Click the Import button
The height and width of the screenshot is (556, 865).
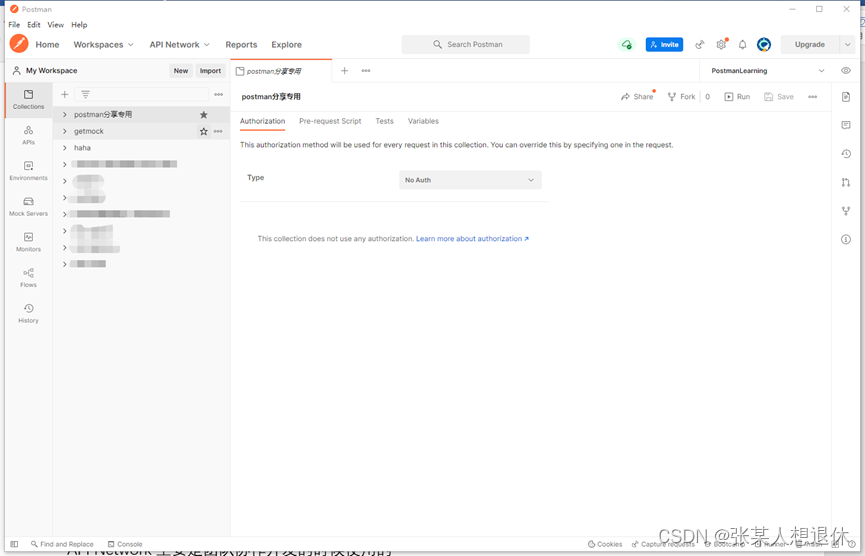tap(210, 71)
